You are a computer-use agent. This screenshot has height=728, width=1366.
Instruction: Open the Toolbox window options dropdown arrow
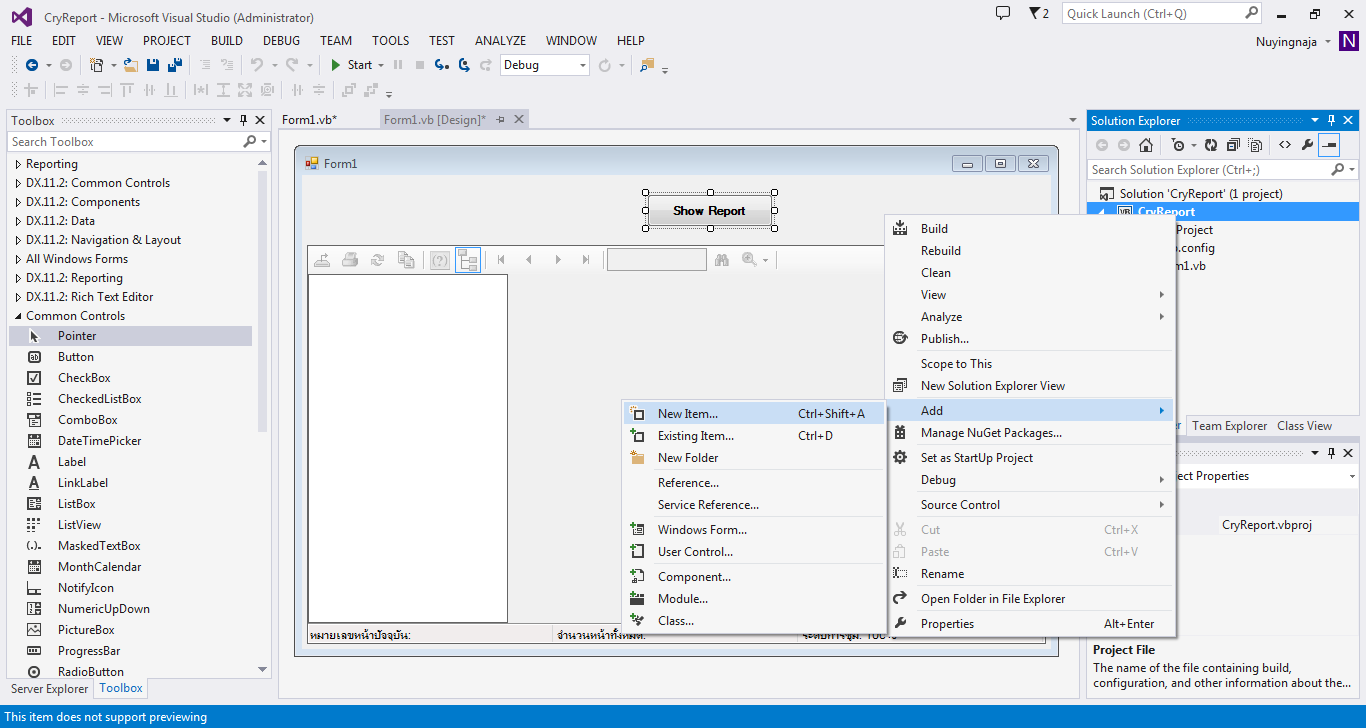[227, 120]
